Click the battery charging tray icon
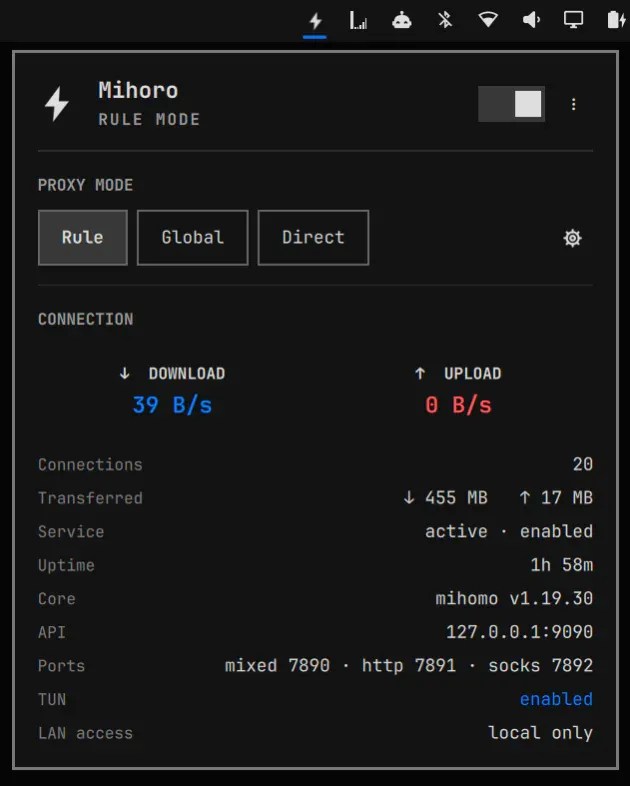 [616, 21]
